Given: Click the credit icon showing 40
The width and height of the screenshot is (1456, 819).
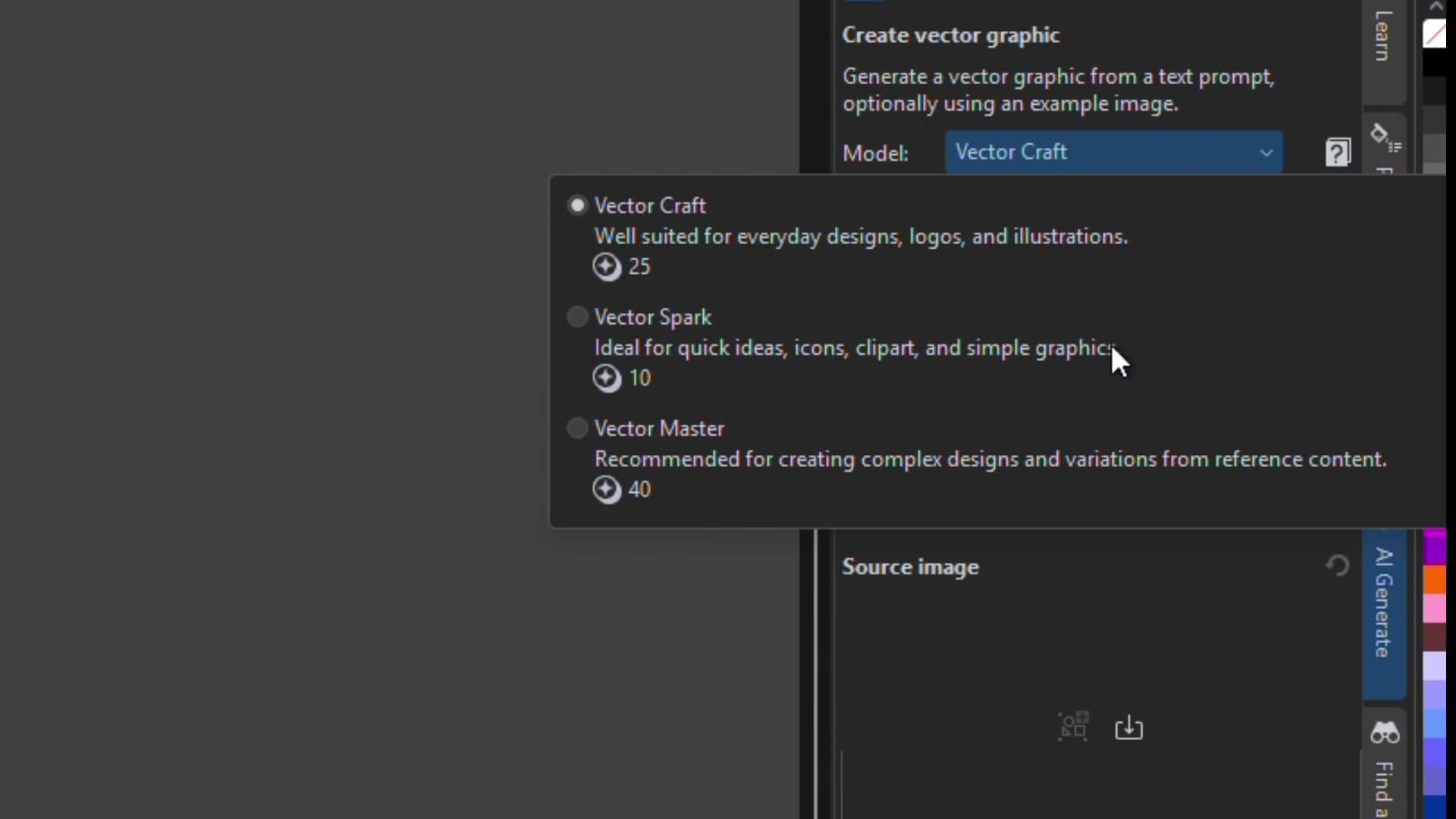Looking at the screenshot, I should (607, 490).
